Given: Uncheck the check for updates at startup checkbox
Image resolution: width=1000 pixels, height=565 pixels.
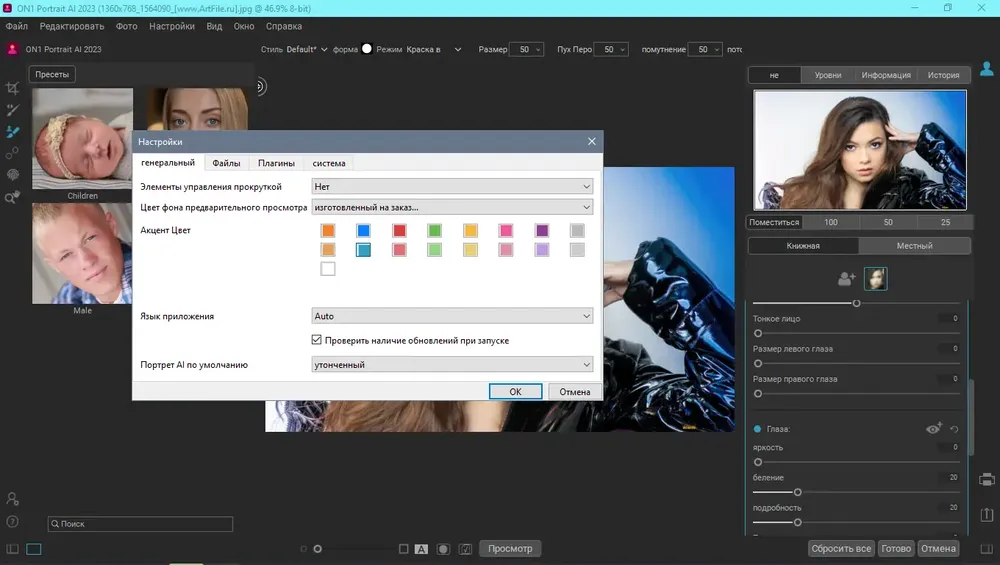Looking at the screenshot, I should pos(317,341).
